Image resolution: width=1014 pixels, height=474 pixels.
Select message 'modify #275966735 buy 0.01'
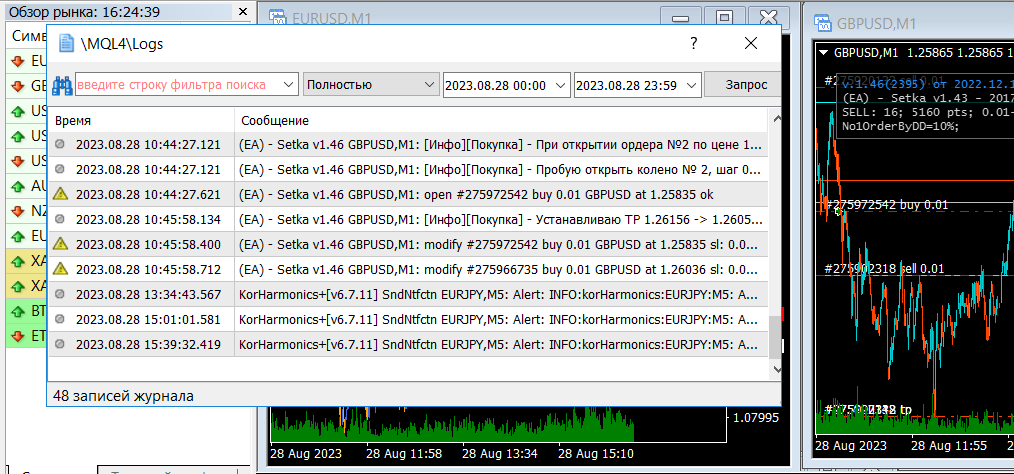pyautogui.click(x=501, y=269)
